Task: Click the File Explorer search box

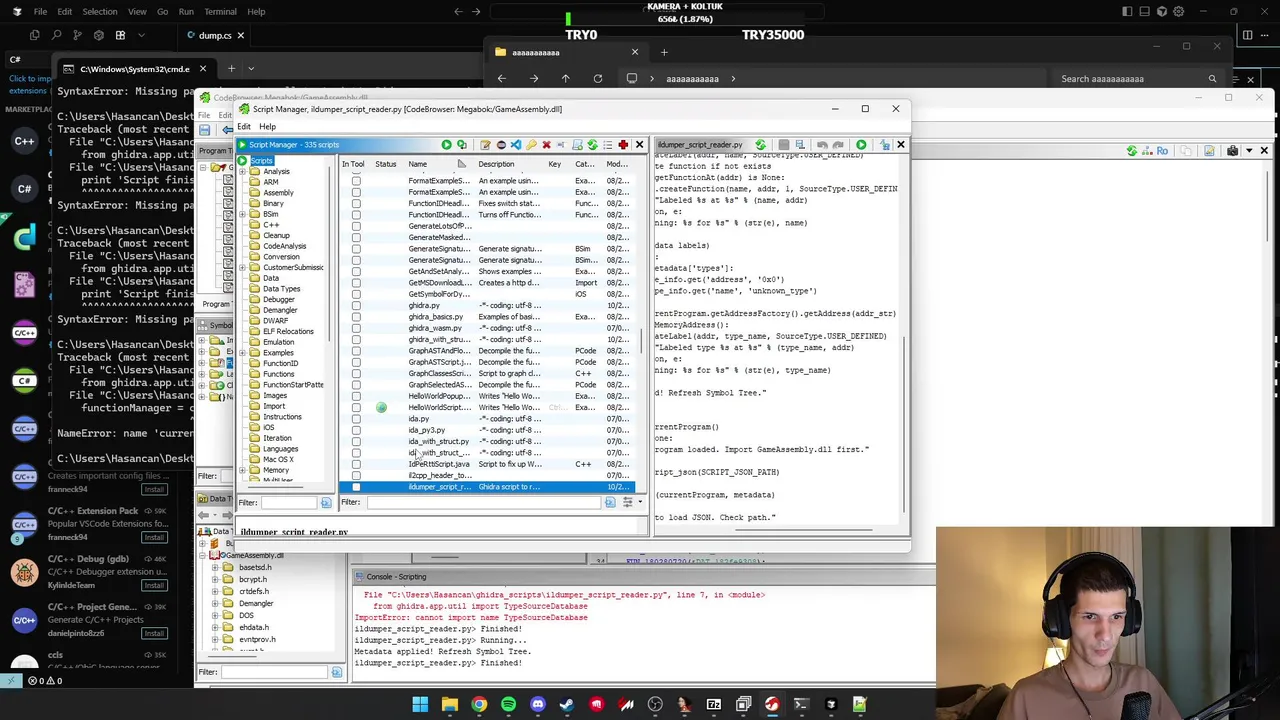Action: point(1138,79)
